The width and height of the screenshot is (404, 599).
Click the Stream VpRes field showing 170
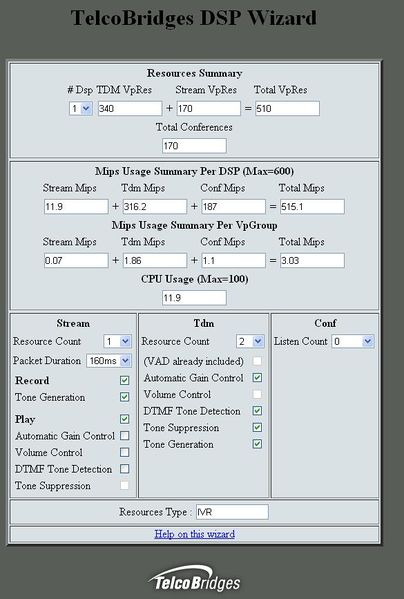pos(209,108)
